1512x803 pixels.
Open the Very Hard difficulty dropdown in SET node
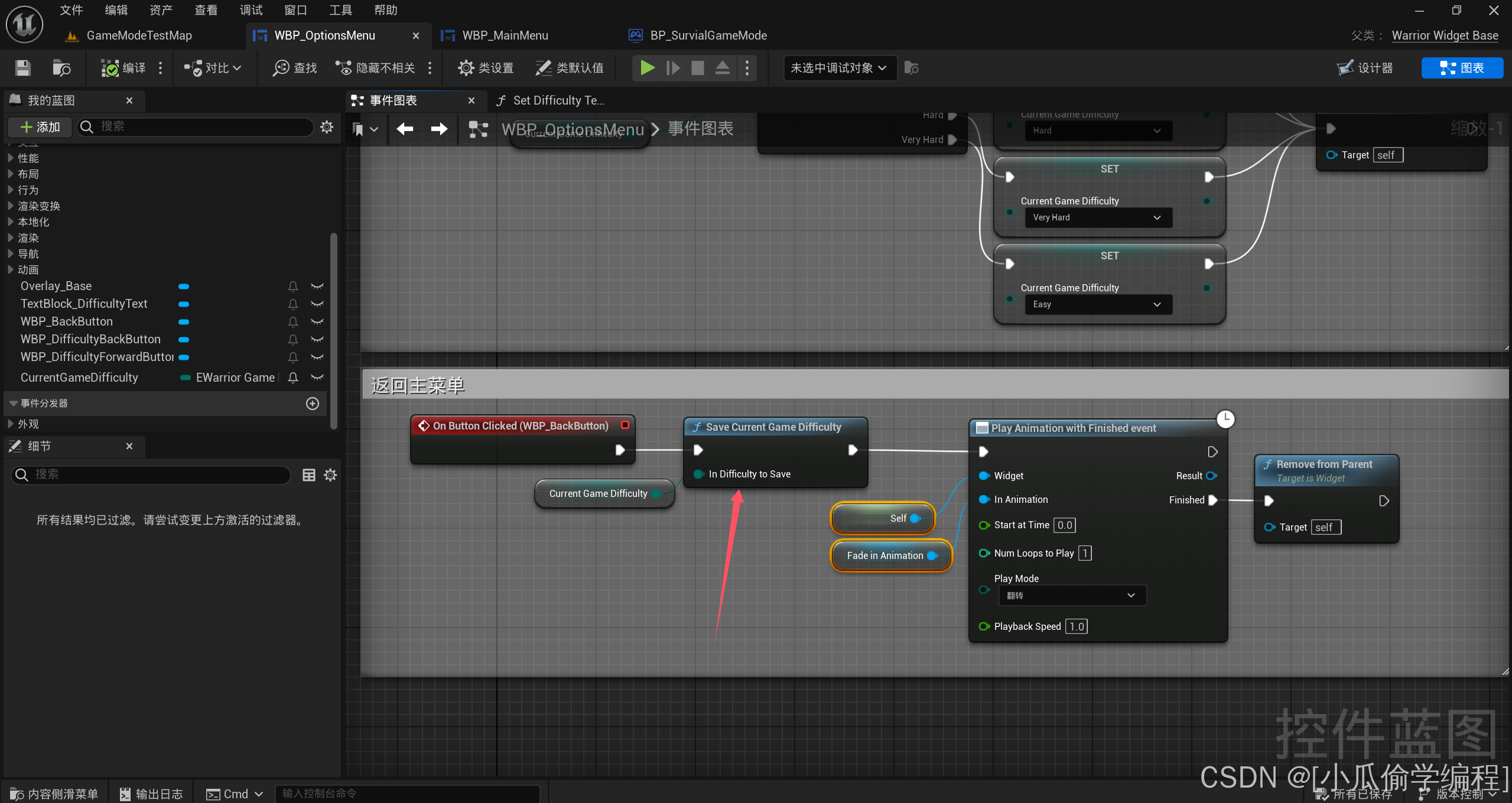point(1098,217)
